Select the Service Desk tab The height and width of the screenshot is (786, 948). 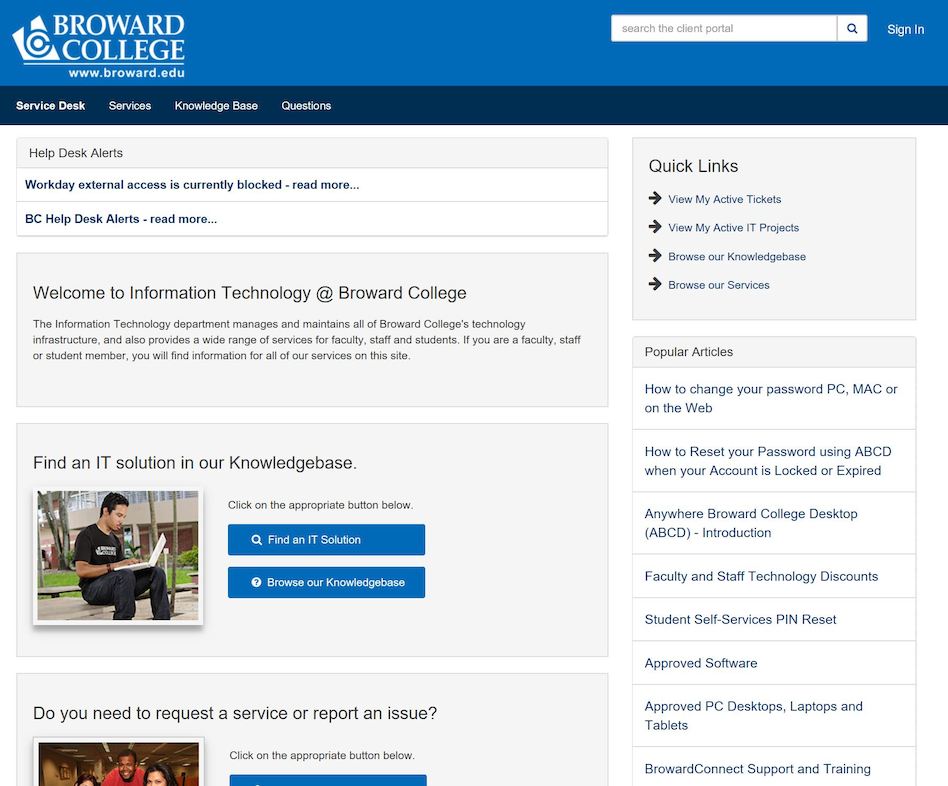[51, 105]
